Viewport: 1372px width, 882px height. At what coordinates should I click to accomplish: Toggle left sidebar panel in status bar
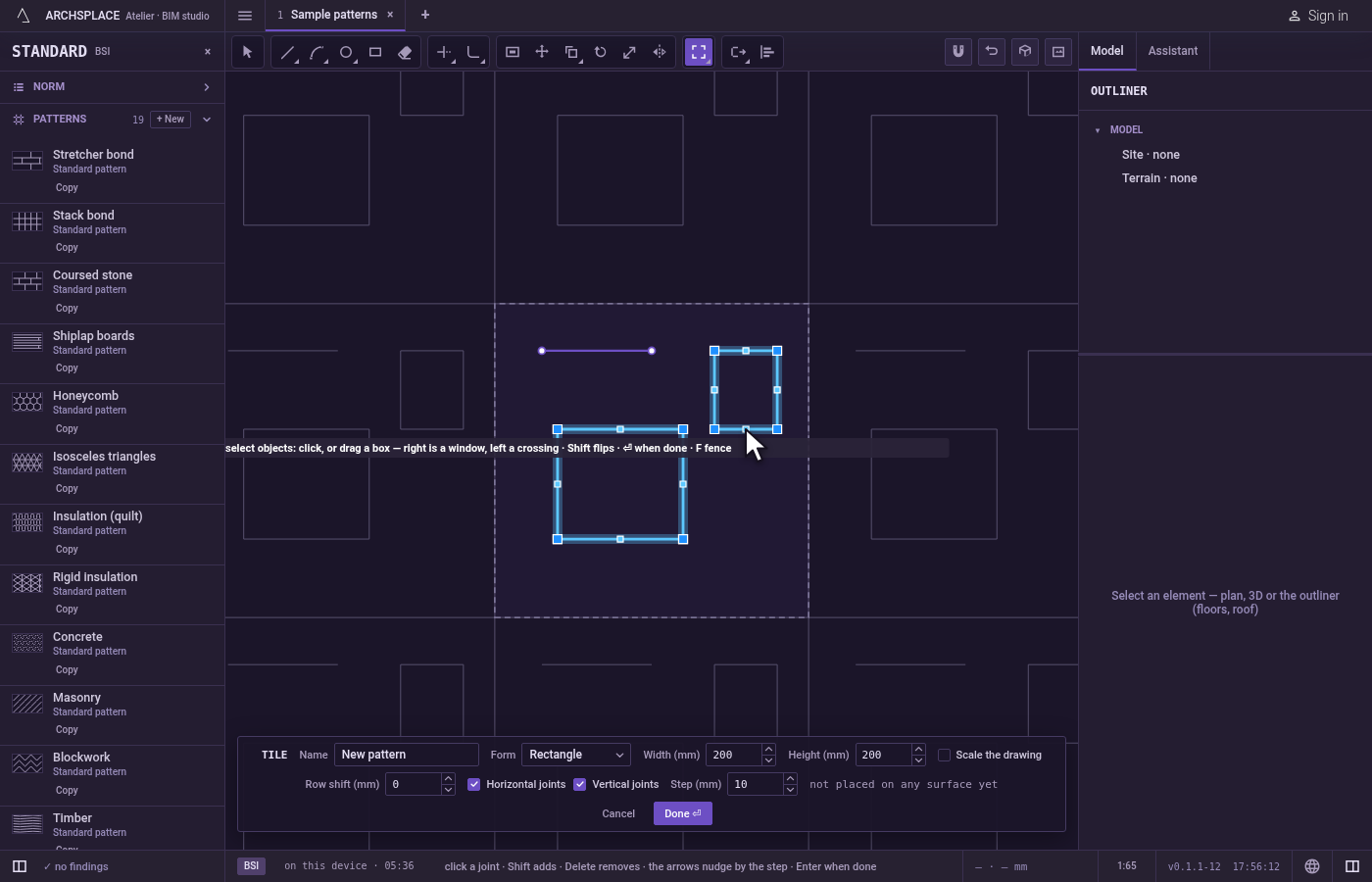click(x=20, y=866)
